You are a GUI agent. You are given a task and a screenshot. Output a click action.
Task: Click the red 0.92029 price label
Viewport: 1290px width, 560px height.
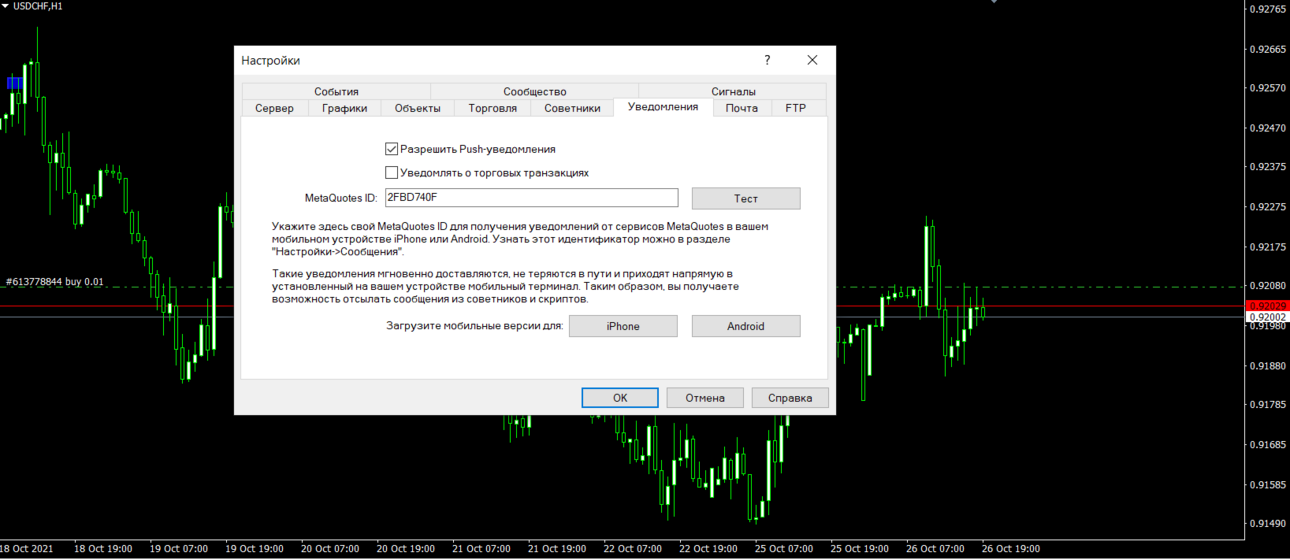coord(1267,306)
